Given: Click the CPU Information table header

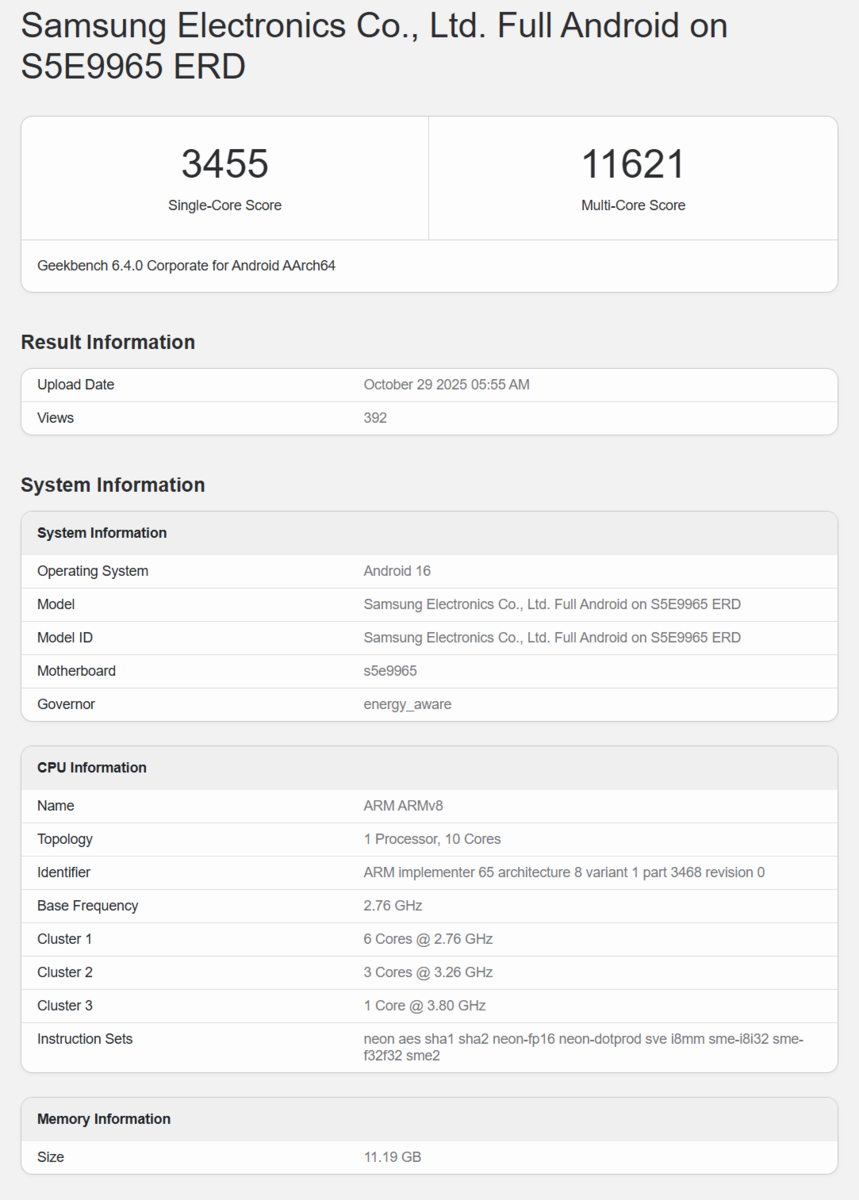Looking at the screenshot, I should pos(92,768).
